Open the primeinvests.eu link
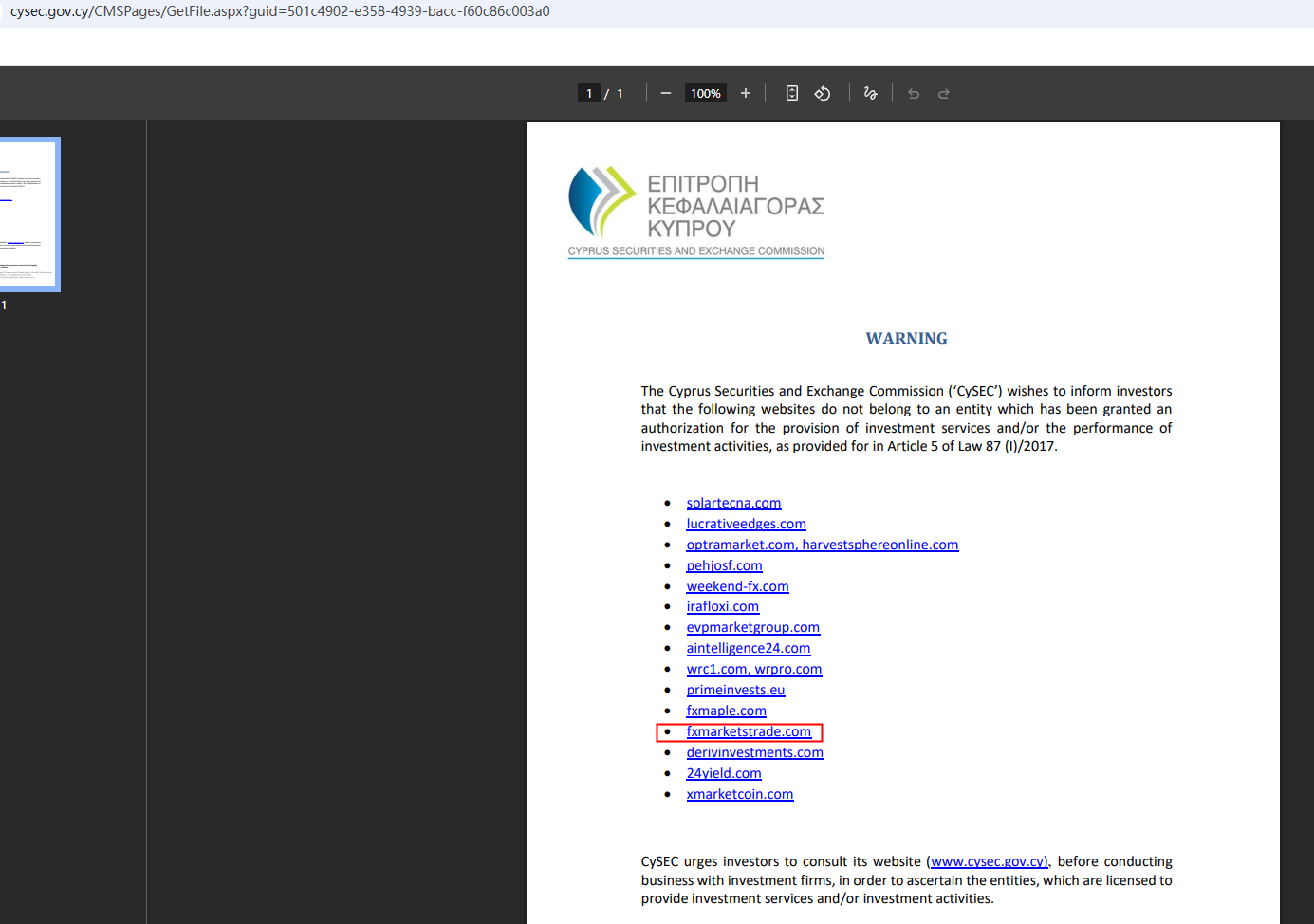The width and height of the screenshot is (1314, 924). click(735, 690)
